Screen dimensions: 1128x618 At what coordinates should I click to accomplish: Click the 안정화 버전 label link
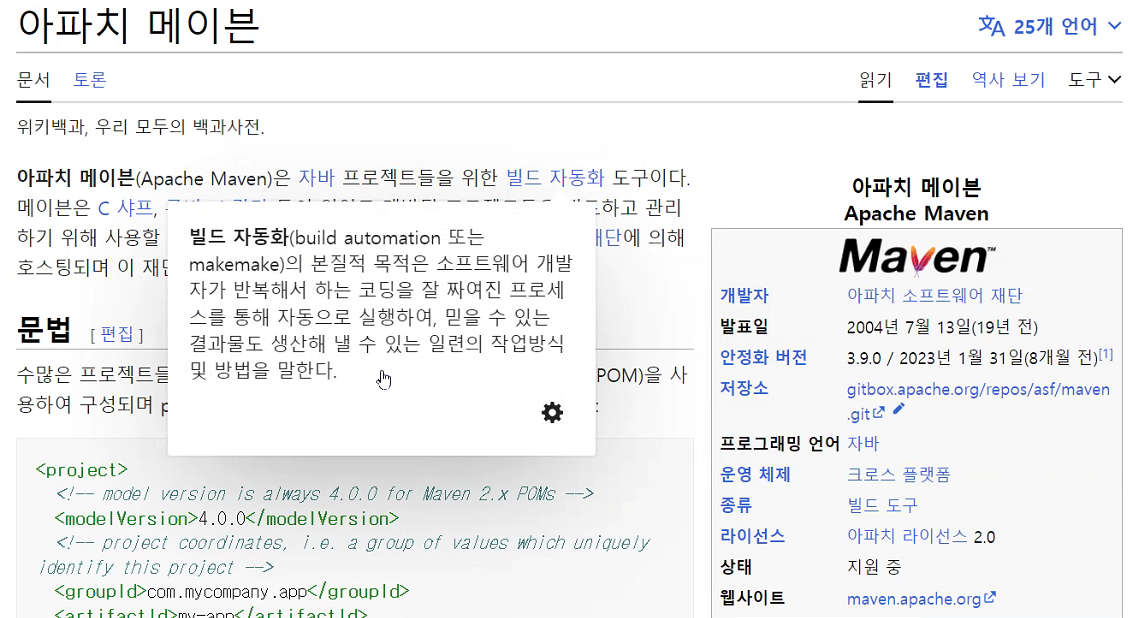click(x=763, y=357)
